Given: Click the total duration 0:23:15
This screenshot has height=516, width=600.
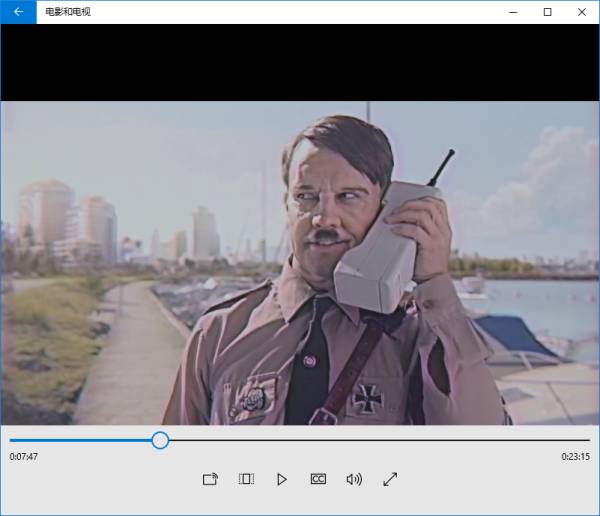Looking at the screenshot, I should click(x=576, y=457).
